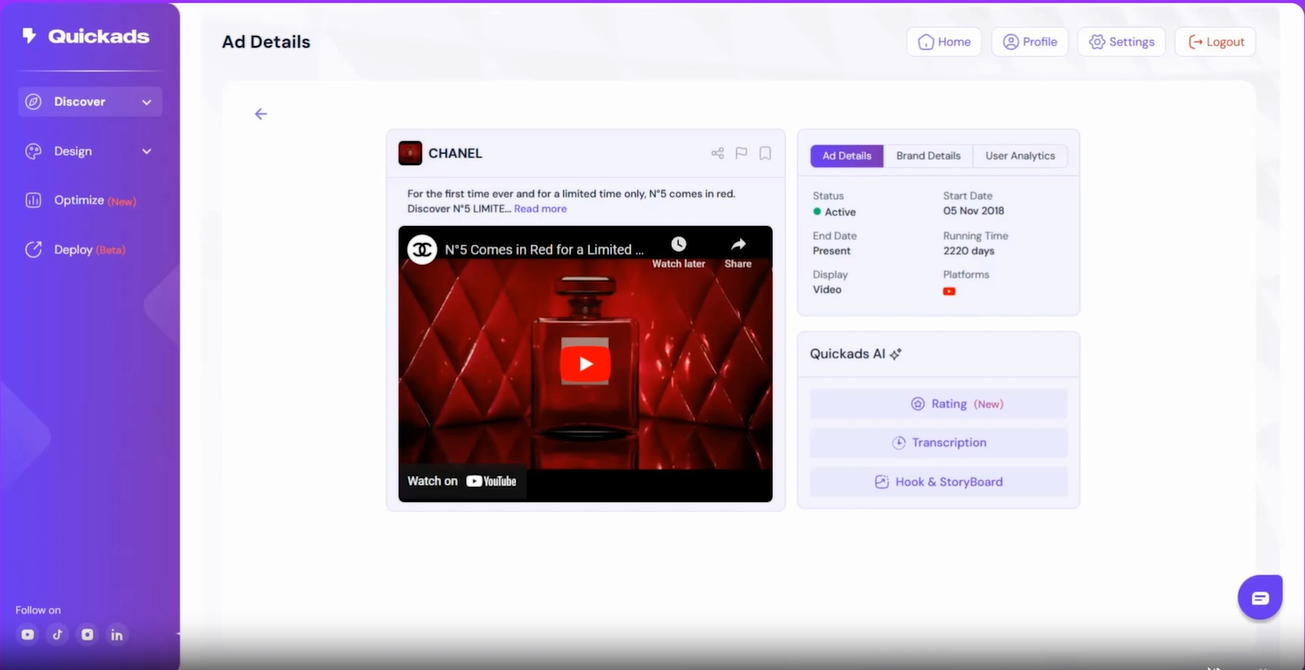Bookmark the Chanel ad
1305x670 pixels.
[x=765, y=152]
